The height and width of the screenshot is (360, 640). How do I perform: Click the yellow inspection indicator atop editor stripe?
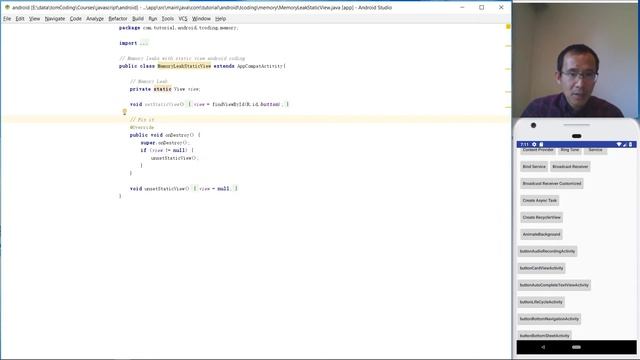point(508,27)
